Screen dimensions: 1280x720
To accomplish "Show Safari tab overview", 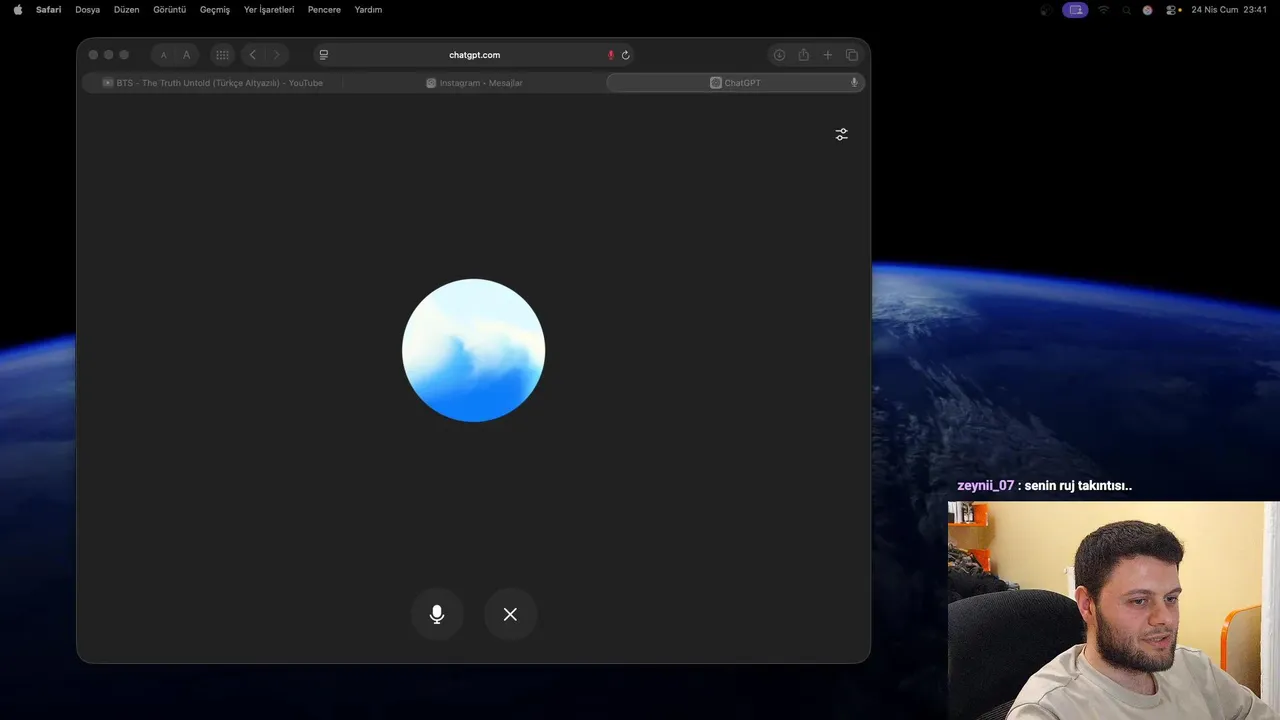I will 852,55.
